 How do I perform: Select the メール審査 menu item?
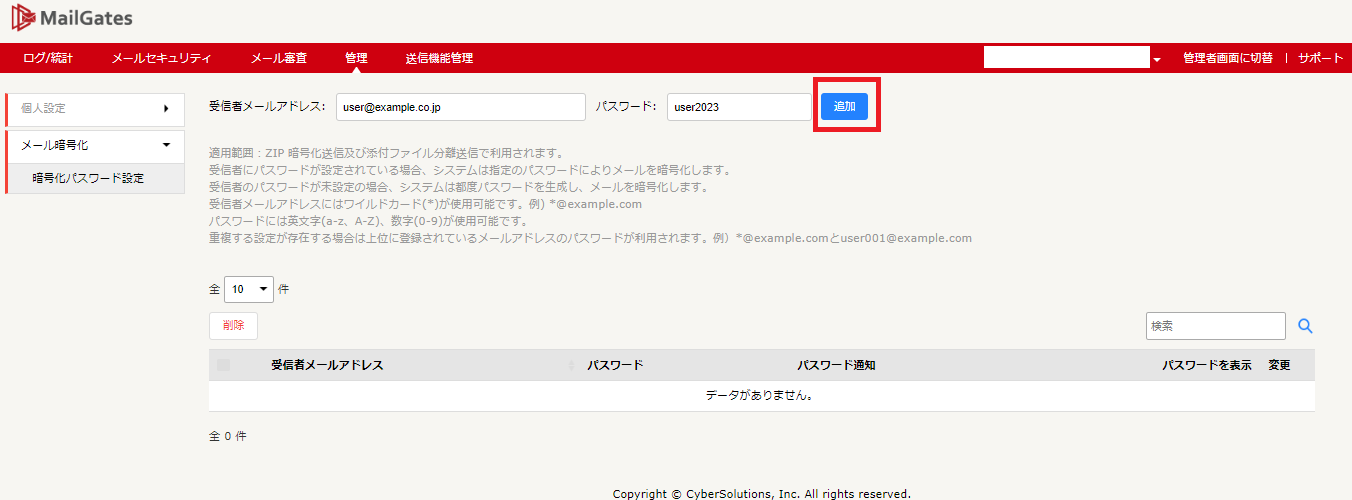(278, 58)
